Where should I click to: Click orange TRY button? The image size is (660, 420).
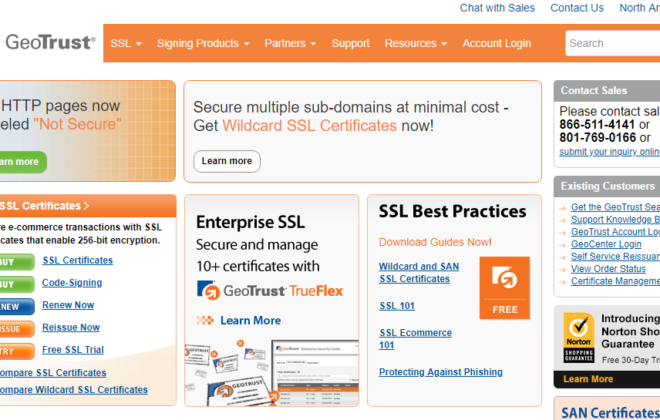pos(17,351)
